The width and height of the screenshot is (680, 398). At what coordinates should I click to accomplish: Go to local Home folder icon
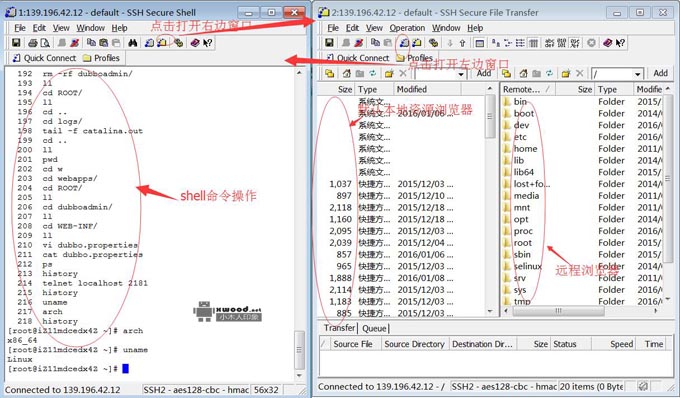point(347,73)
